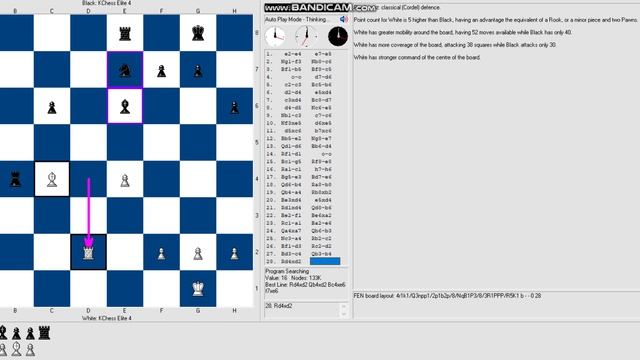Screen dimensions: 640x360
Task: Click the empty e5 square
Action: (x=125, y=142)
